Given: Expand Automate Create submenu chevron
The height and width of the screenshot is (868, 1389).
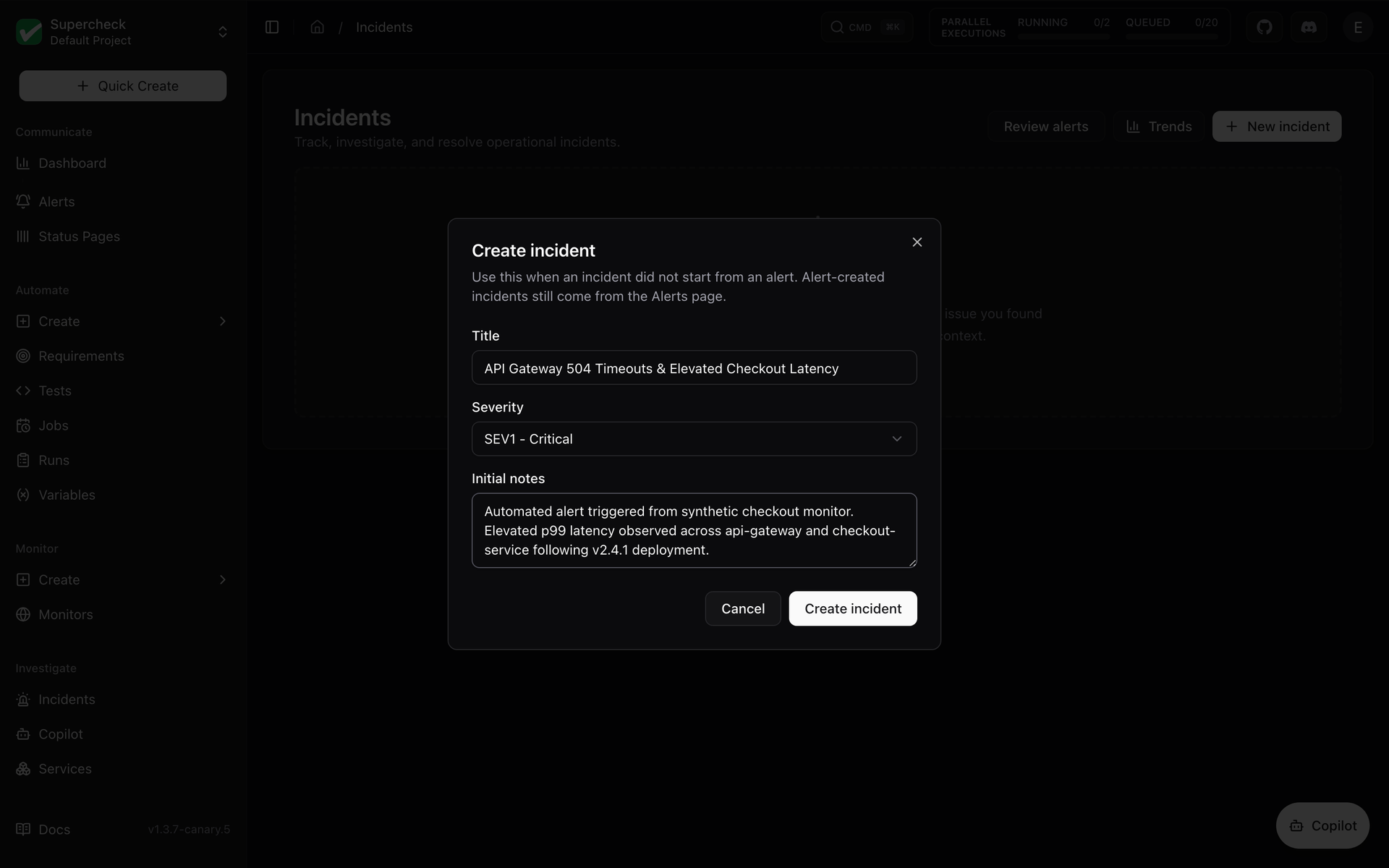Looking at the screenshot, I should tap(222, 321).
